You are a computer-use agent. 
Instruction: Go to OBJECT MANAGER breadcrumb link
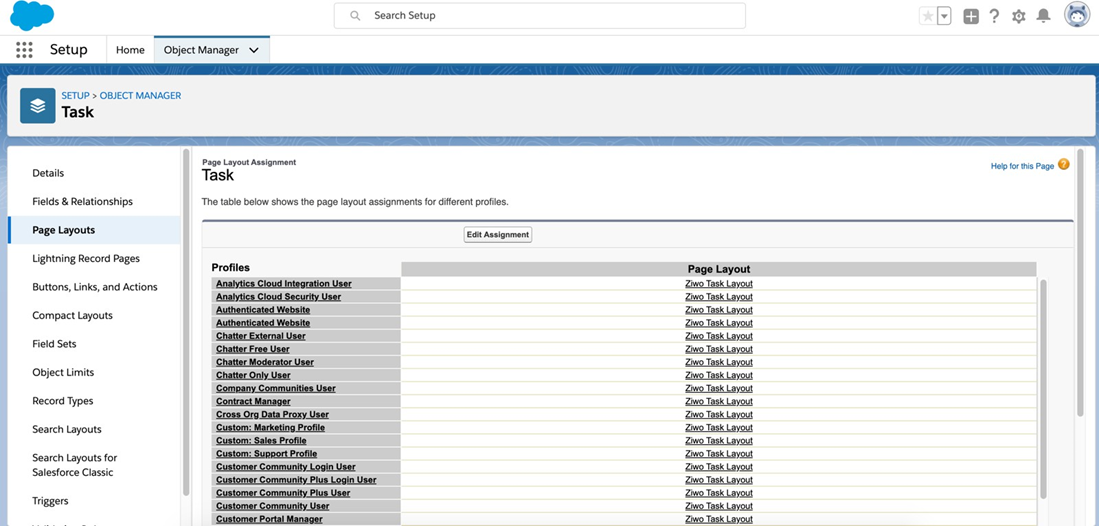tap(140, 95)
